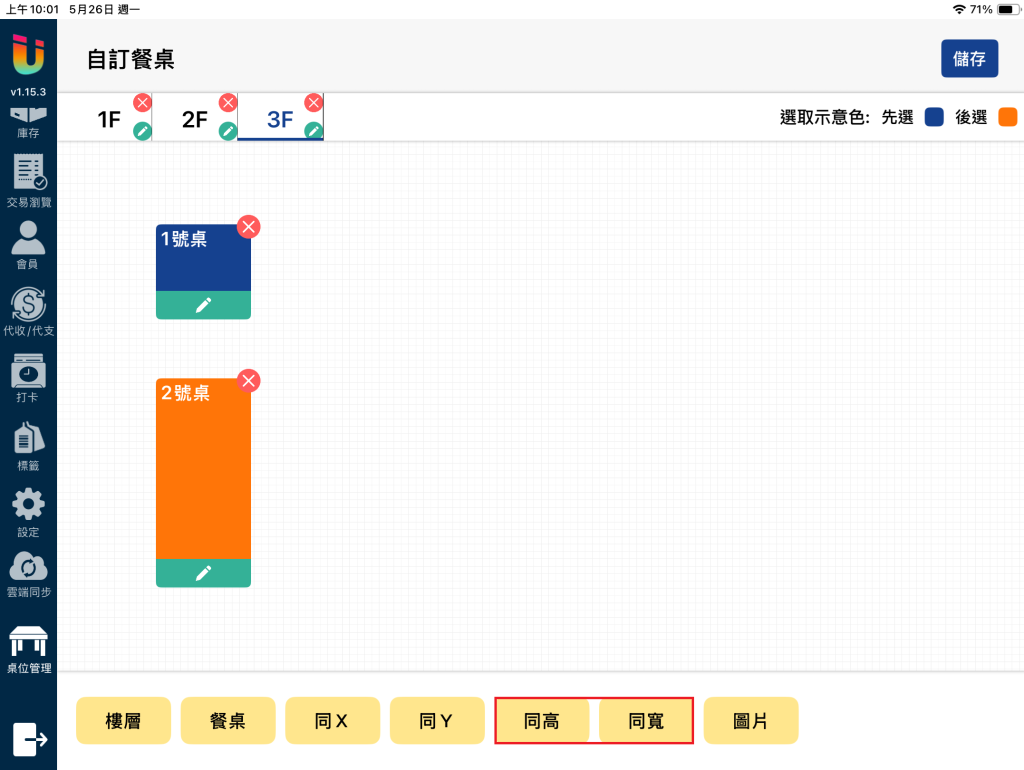The width and height of the screenshot is (1024, 770).
Task: Open the 打卡 clock-in icon
Action: coord(28,378)
